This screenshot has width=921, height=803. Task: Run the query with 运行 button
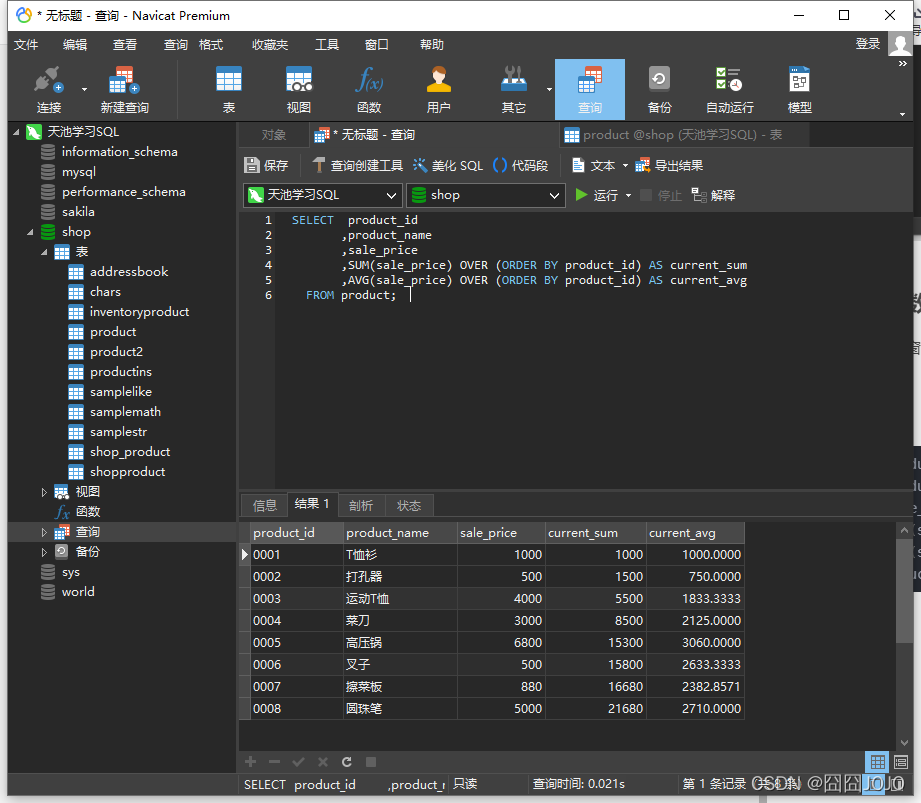pyautogui.click(x=596, y=195)
